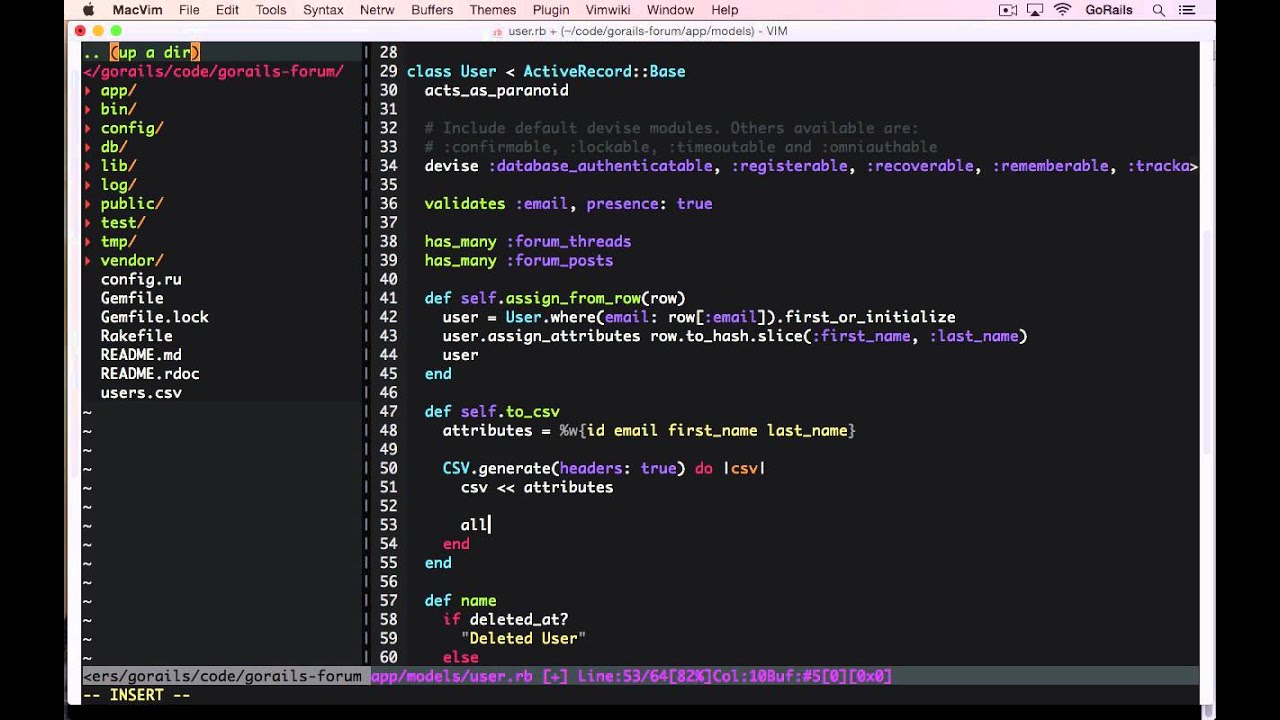Viewport: 1280px width, 720px height.
Task: Click the 'CSV.generate(headers: true)' line
Action: coord(604,468)
